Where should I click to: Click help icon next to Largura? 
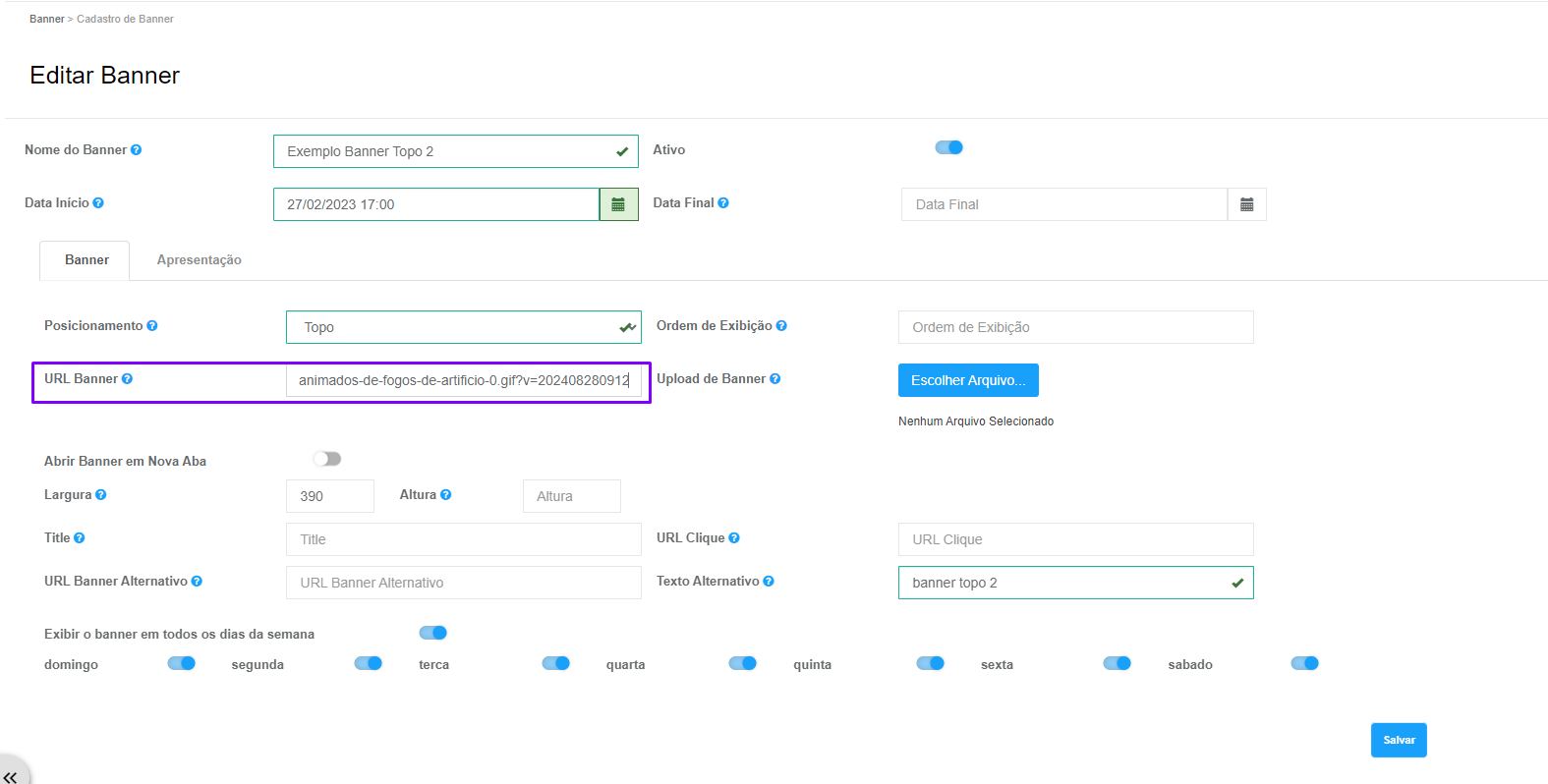tap(101, 495)
